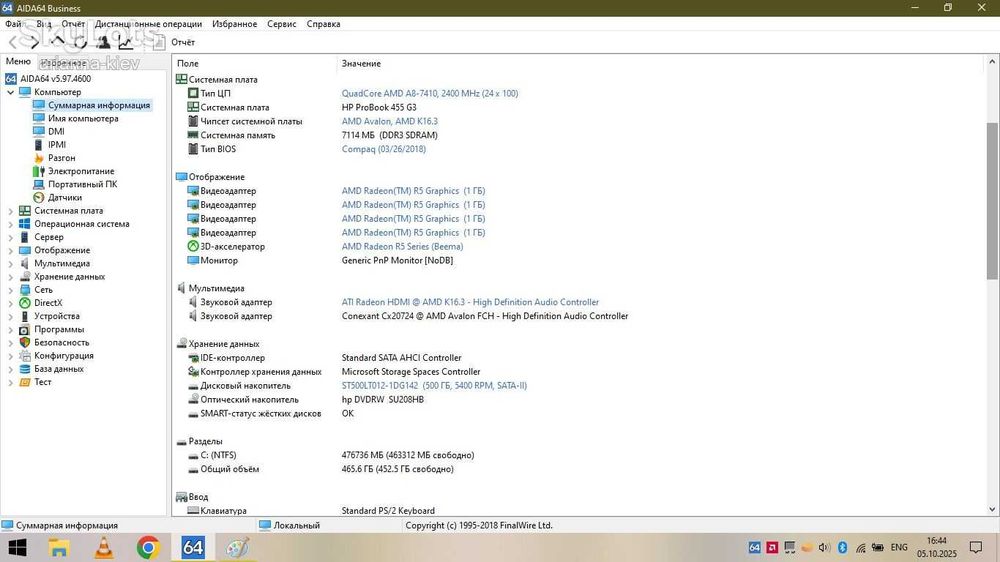Screen dimensions: 1000x562
Task: Expand the Безопасность tree node
Action: click(x=10, y=343)
